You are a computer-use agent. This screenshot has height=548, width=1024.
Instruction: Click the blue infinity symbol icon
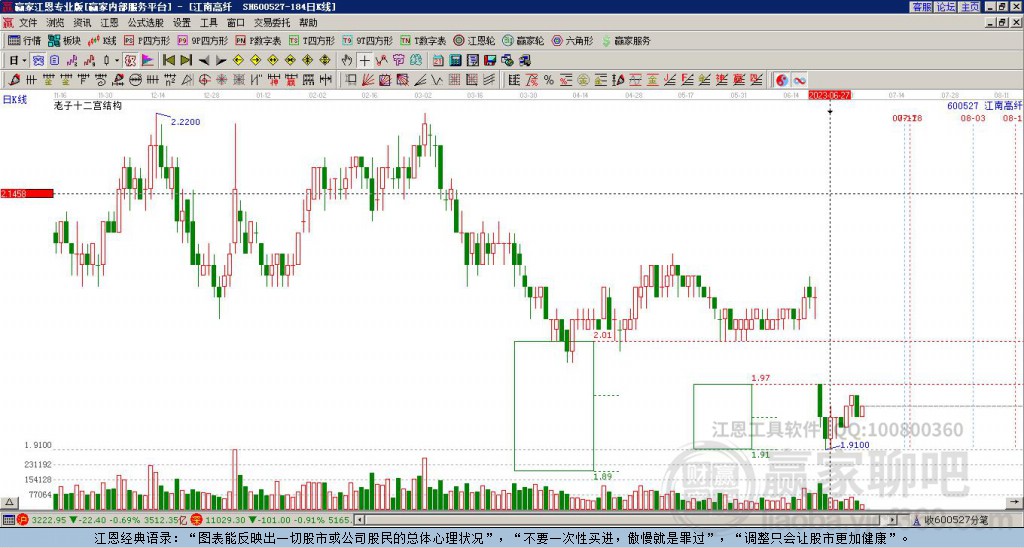(799, 80)
